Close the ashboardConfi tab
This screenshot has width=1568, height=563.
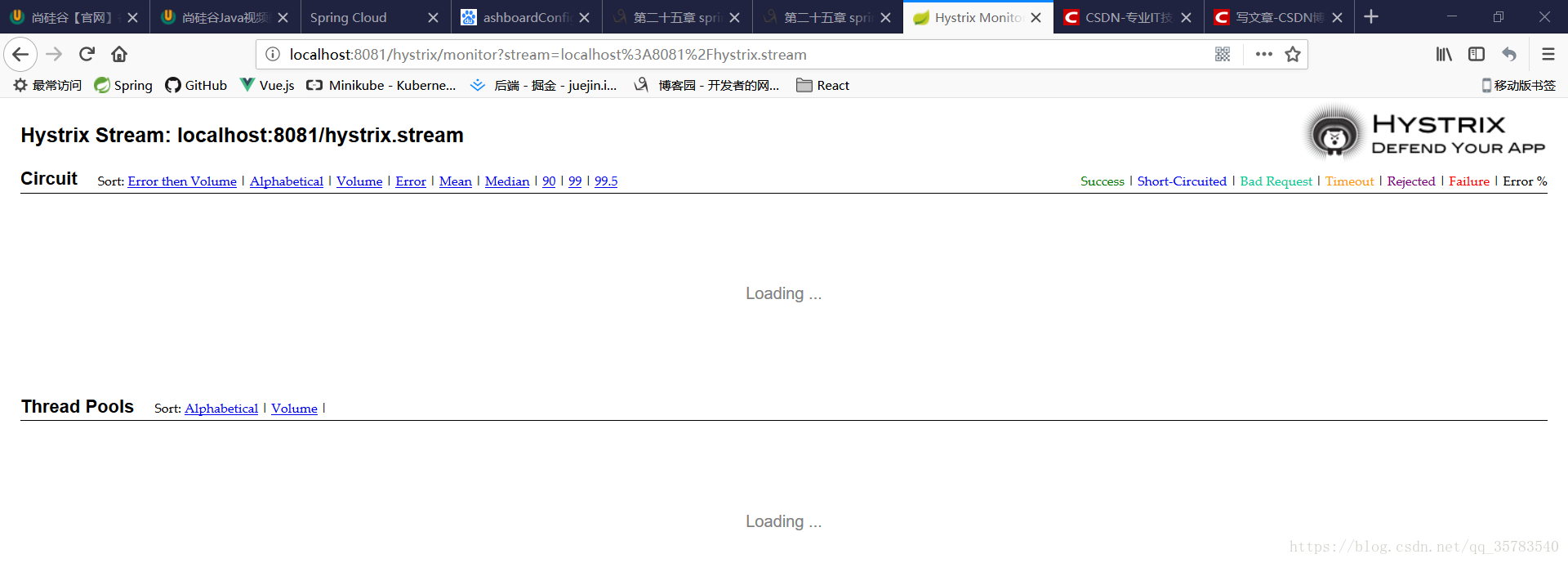point(584,17)
